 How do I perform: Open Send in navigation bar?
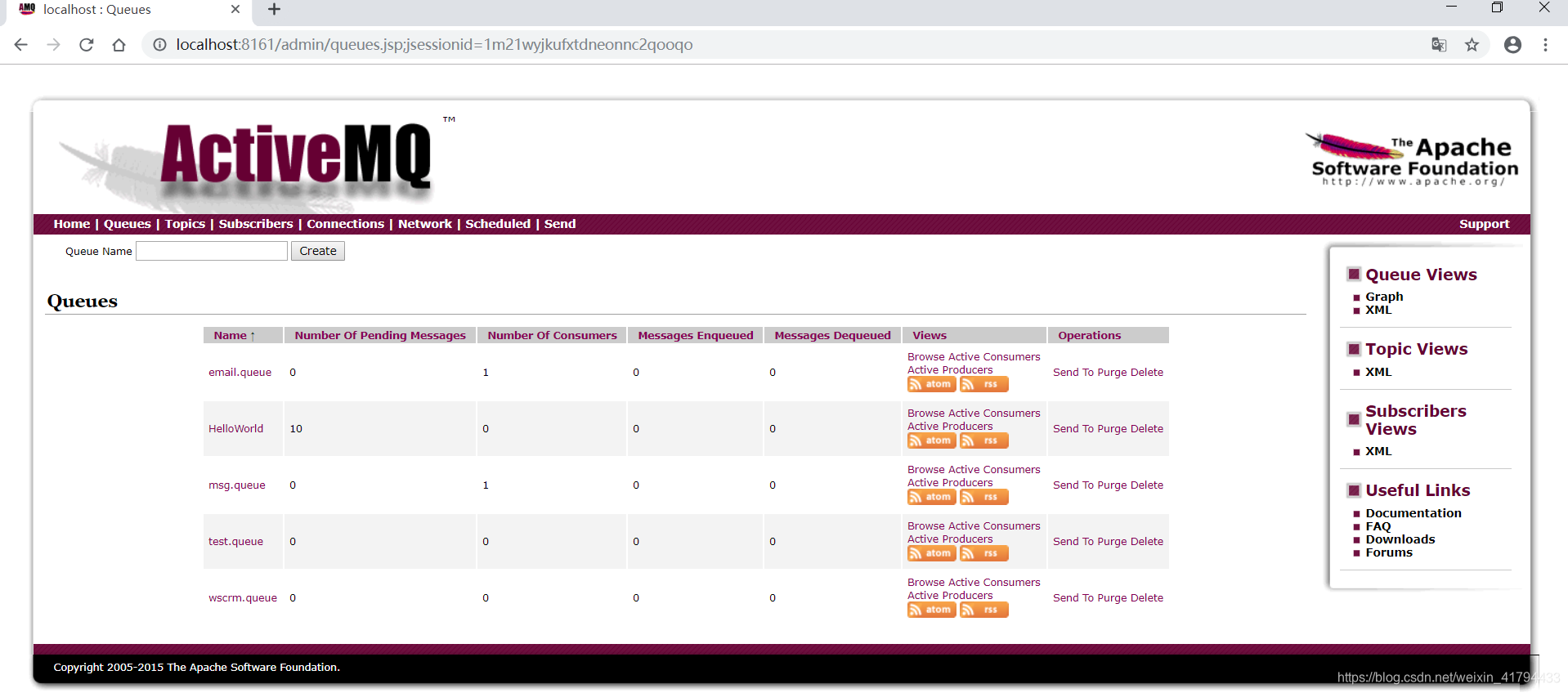tap(560, 224)
